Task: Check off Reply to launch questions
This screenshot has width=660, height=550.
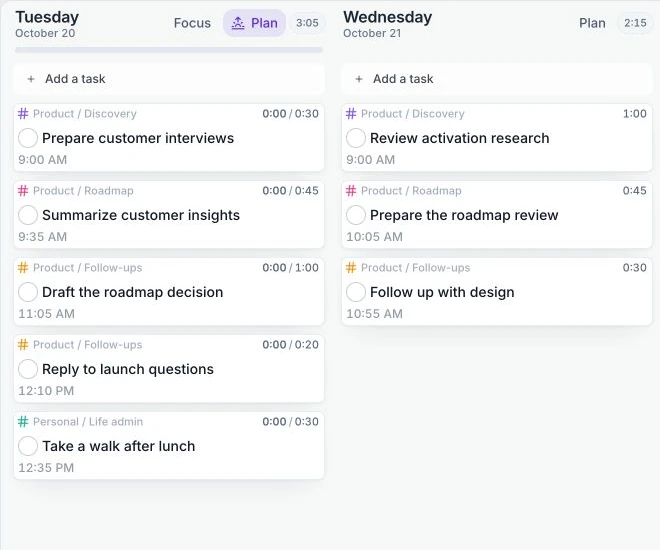Action: coord(28,369)
